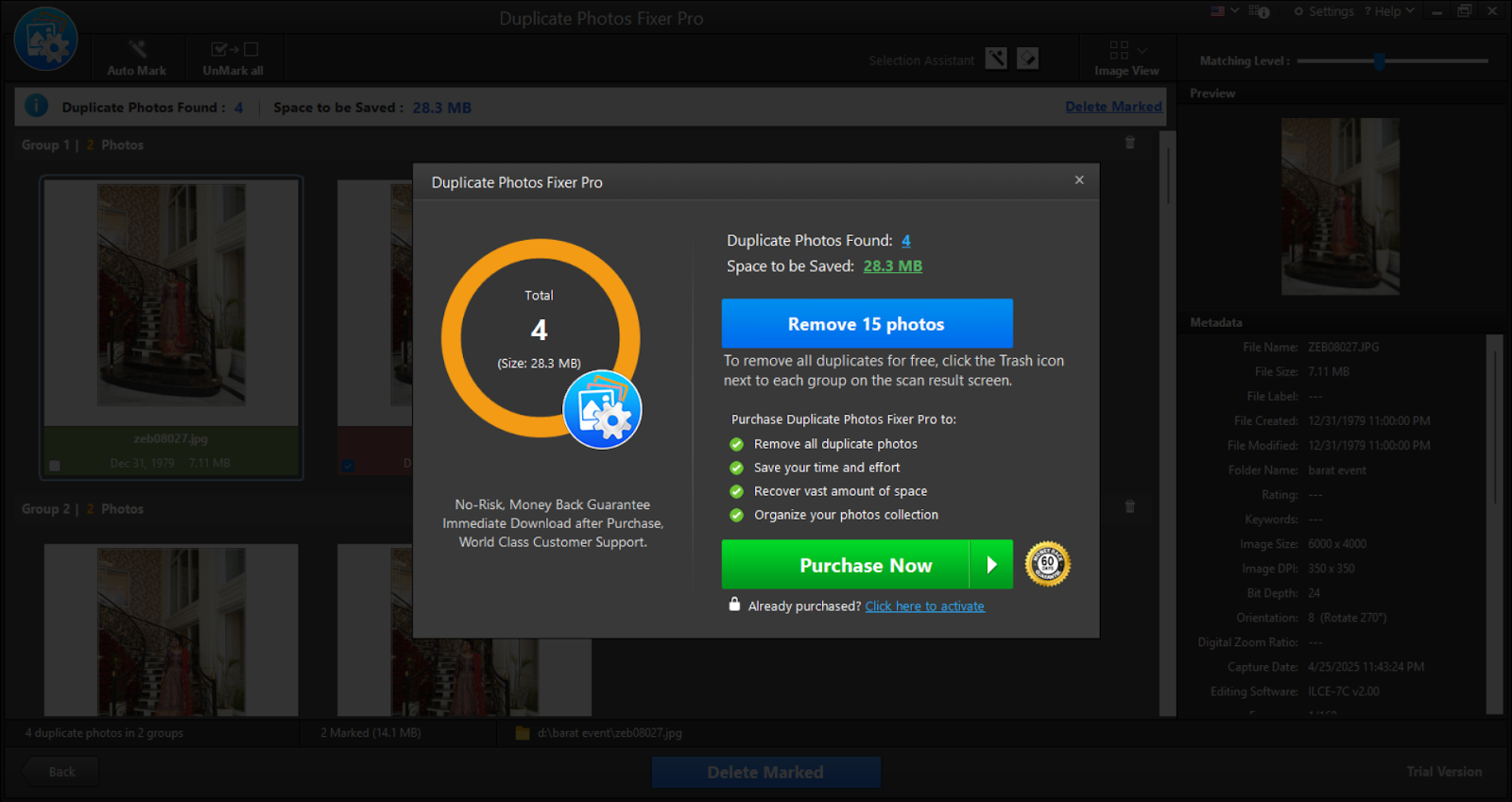Click the Folder Name value barat event
The image size is (1512, 802).
[x=1336, y=470]
